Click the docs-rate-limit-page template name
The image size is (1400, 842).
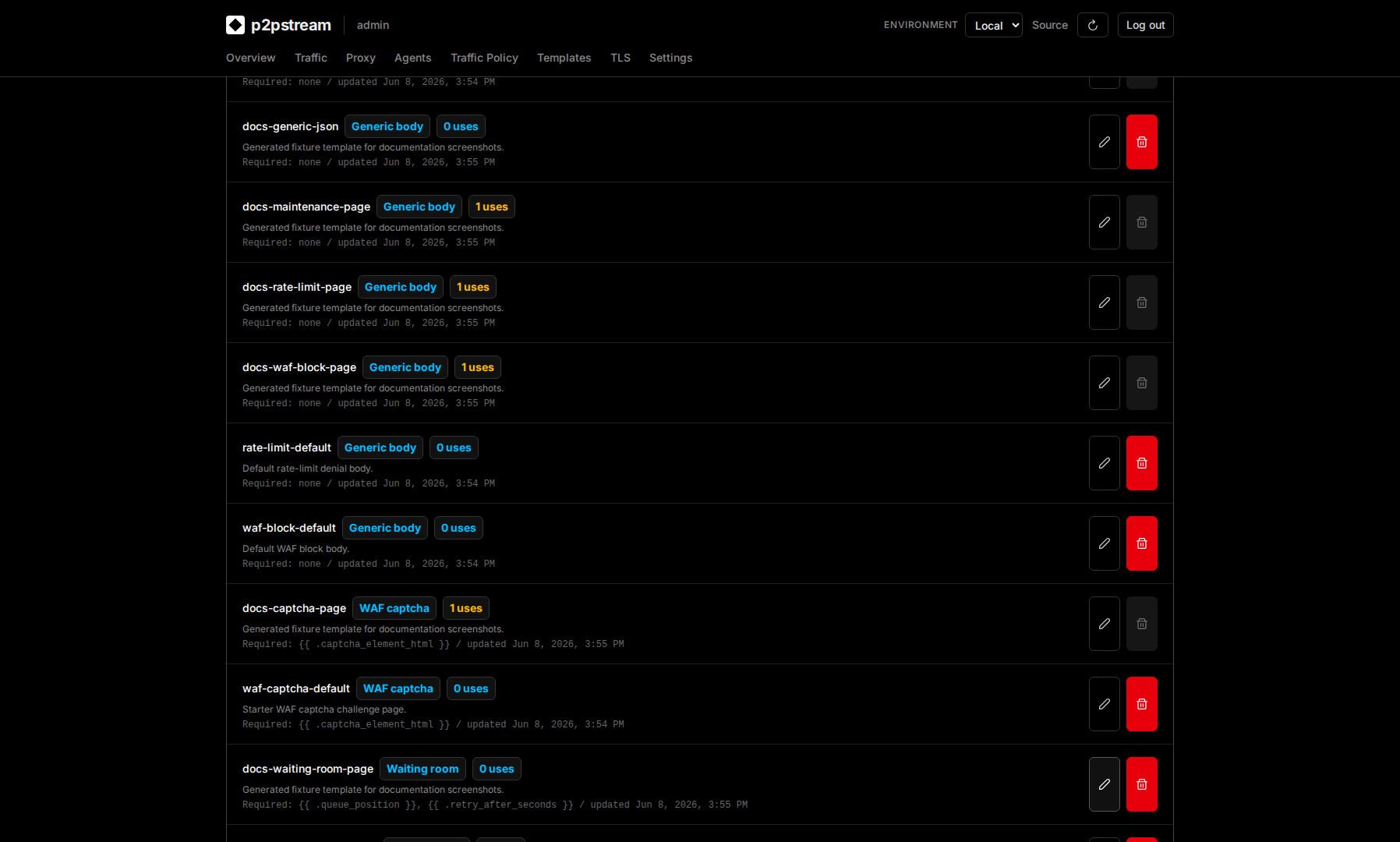click(297, 287)
